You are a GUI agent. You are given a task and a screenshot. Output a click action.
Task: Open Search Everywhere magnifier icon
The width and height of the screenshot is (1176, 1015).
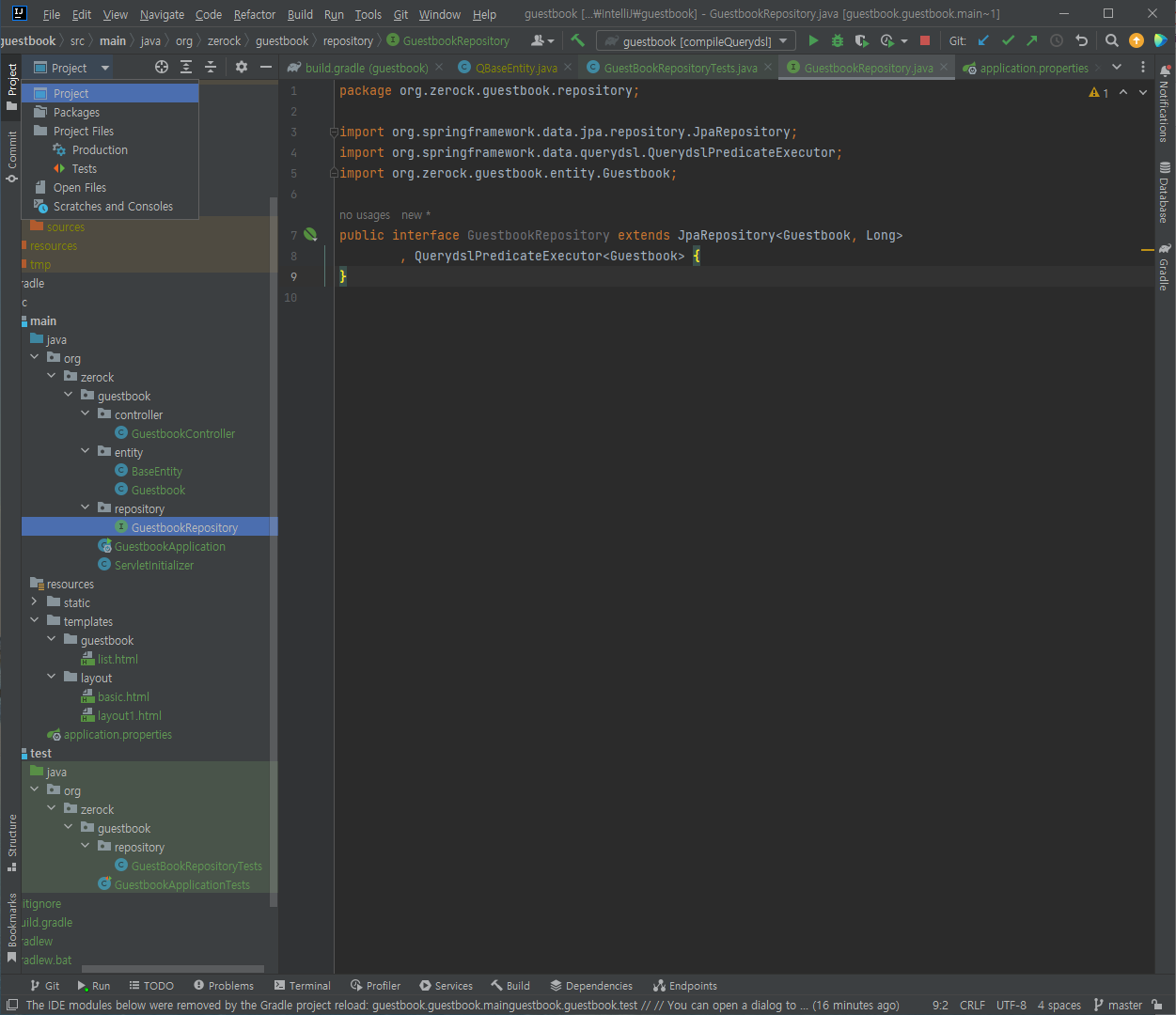pyautogui.click(x=1112, y=40)
